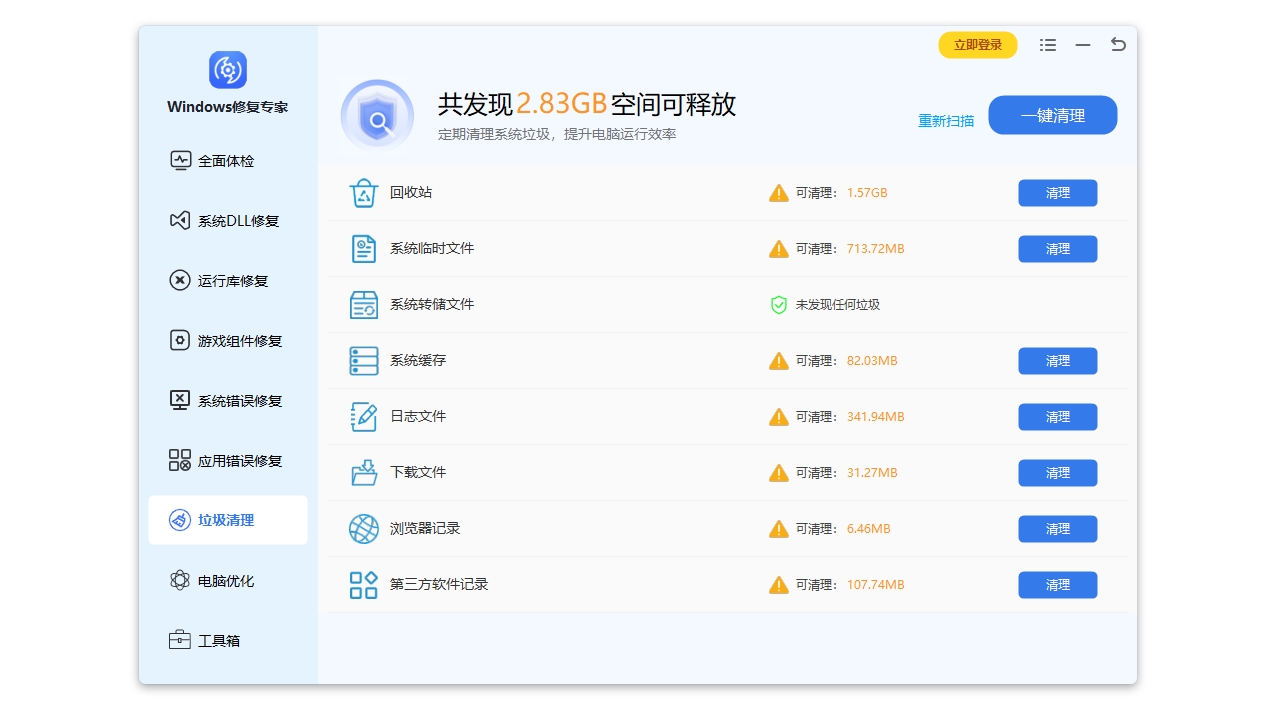Click the green check beside 系统转储文件
Screen dimensions: 1280x720
coord(779,305)
